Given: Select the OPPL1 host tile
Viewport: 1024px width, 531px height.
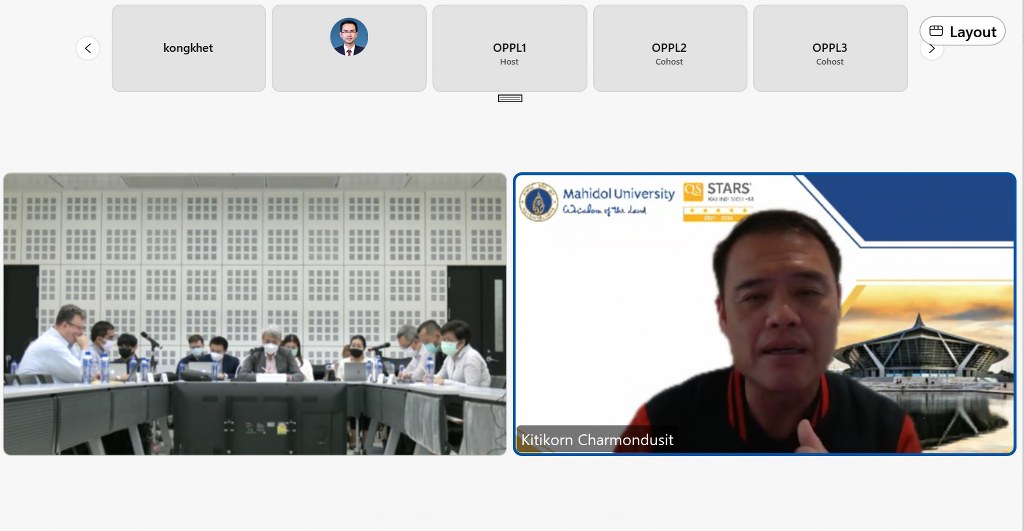Looking at the screenshot, I should pyautogui.click(x=509, y=48).
